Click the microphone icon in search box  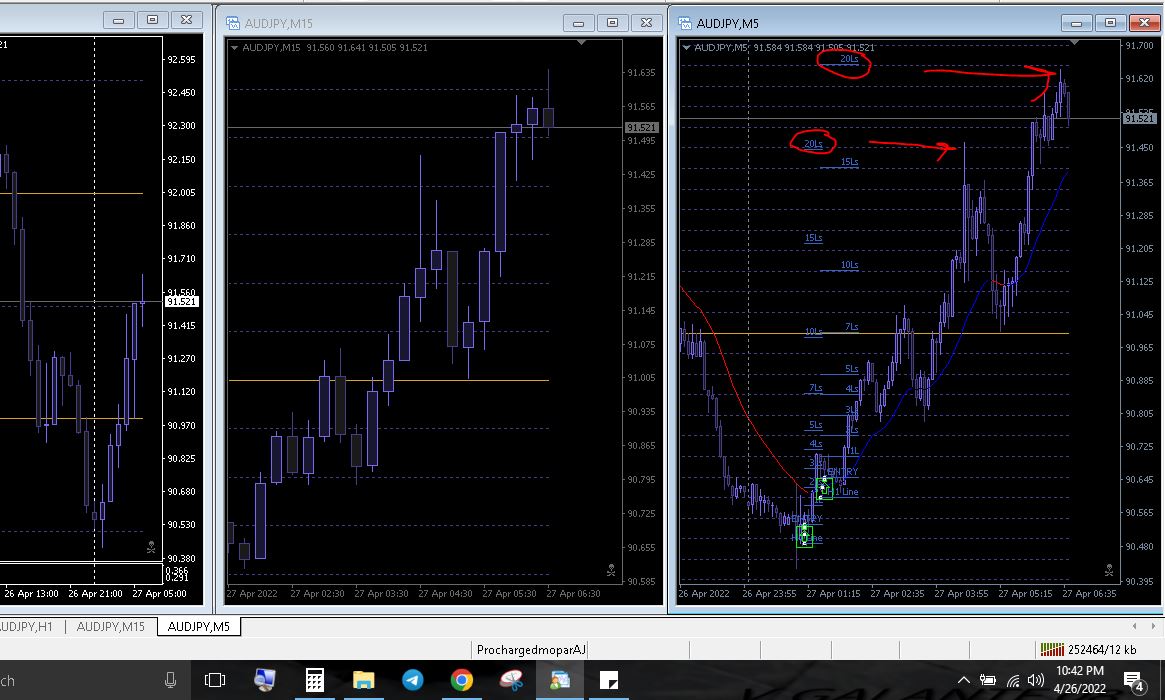[x=170, y=680]
